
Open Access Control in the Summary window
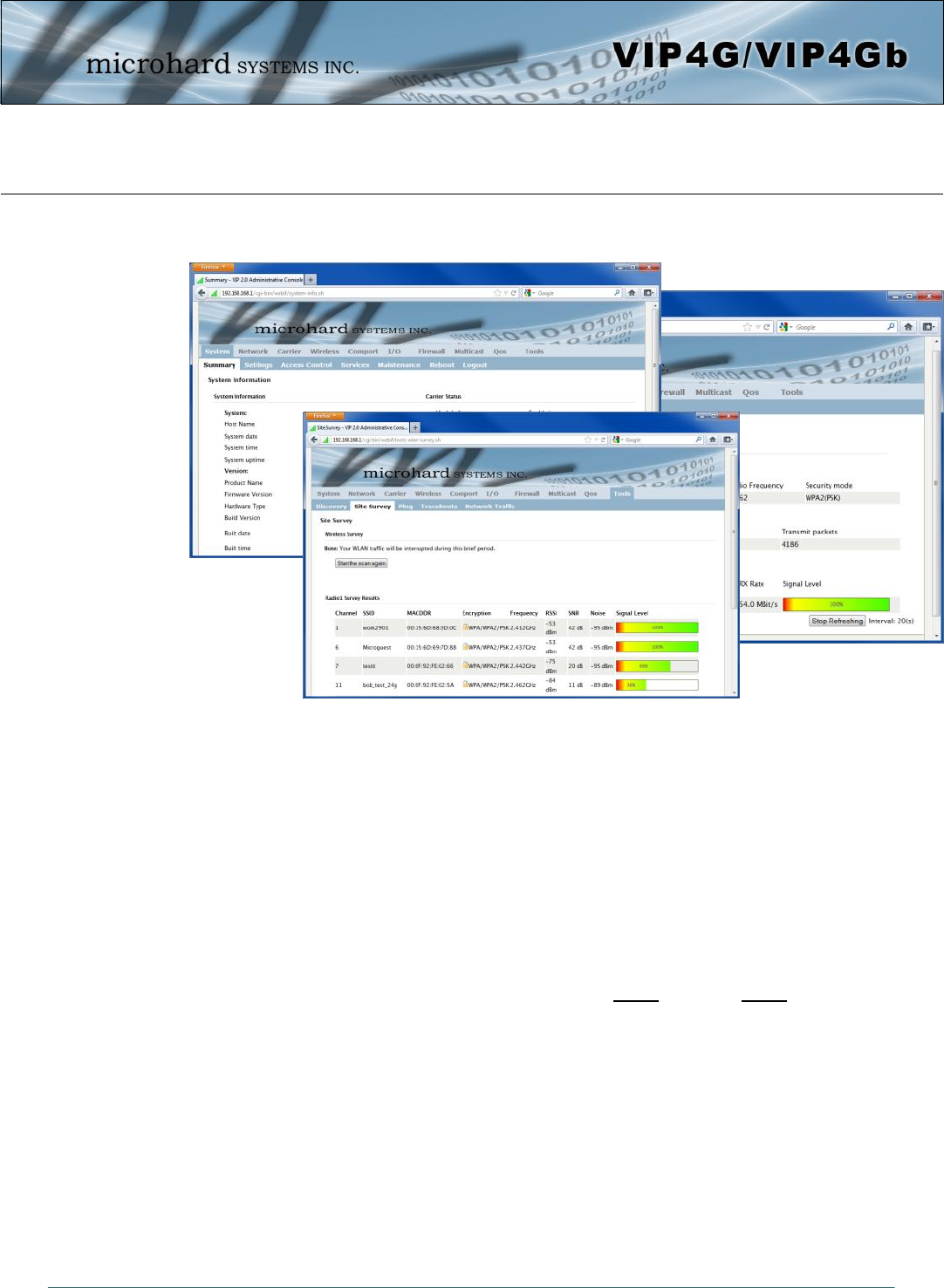[306, 365]
